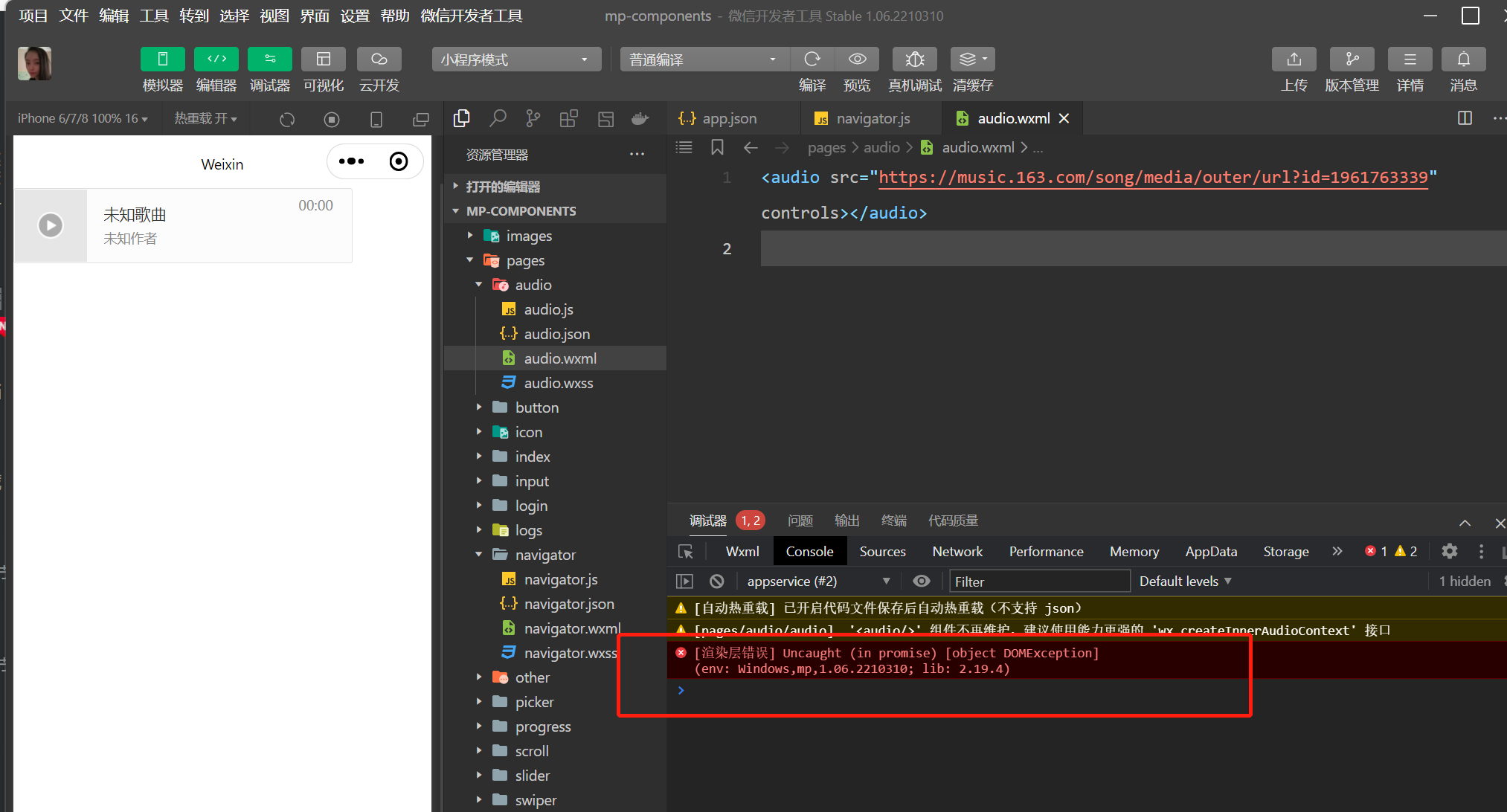Open the docker whale icon
Viewport: 1507px width, 812px height.
(640, 118)
